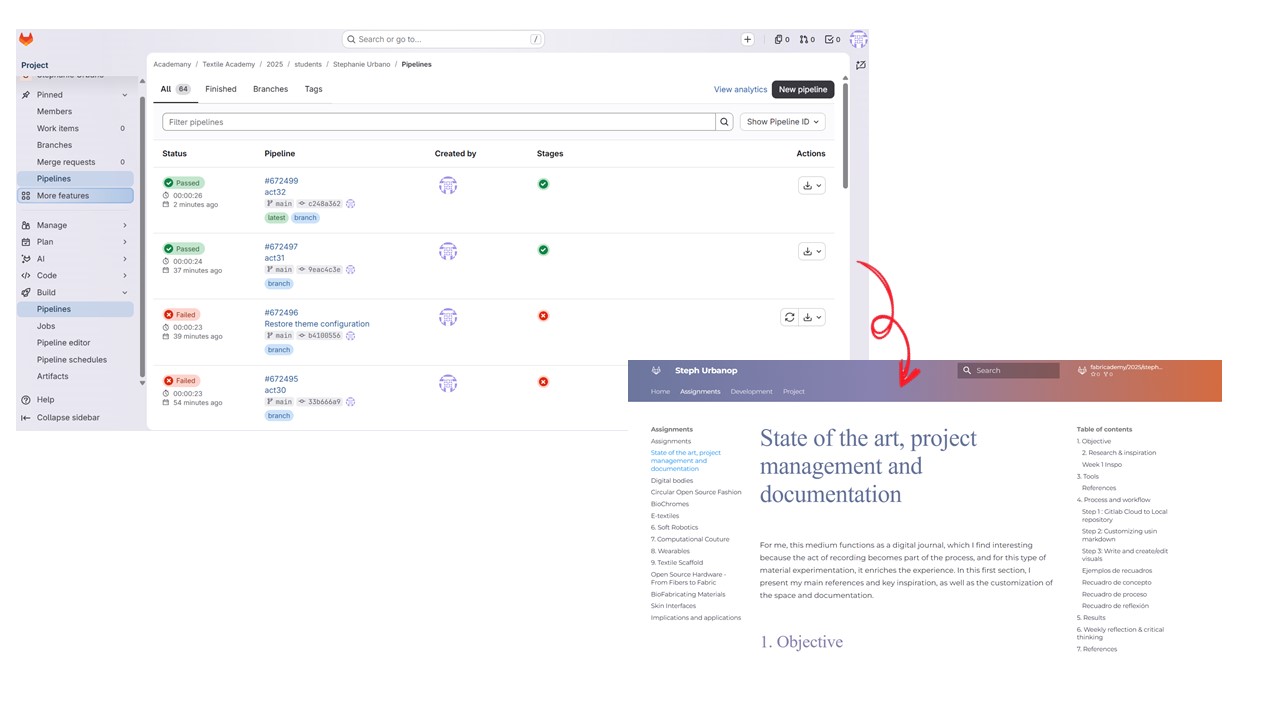The width and height of the screenshot is (1280, 720).
Task: Open the View analytics link
Action: pos(740,89)
